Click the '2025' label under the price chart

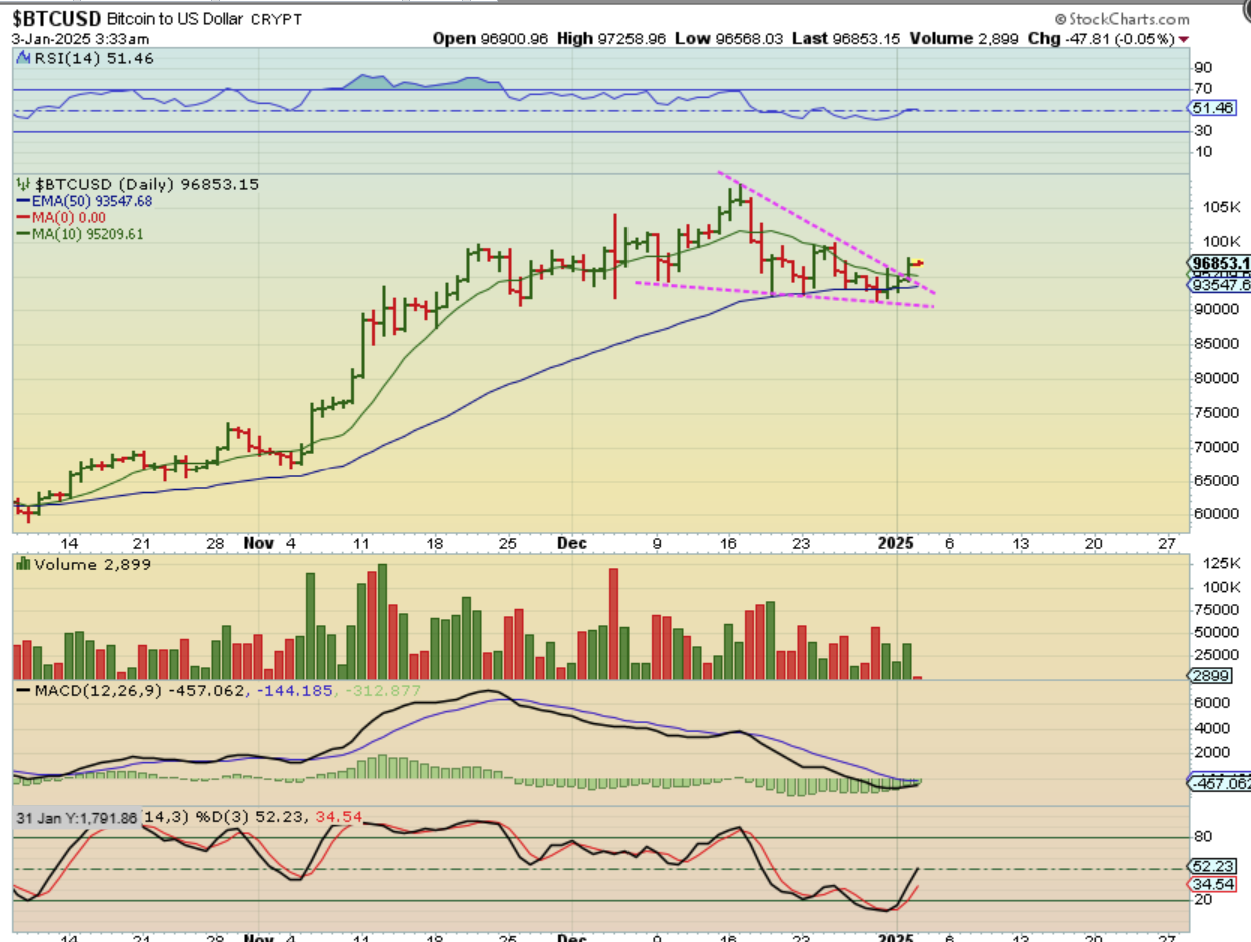898,543
